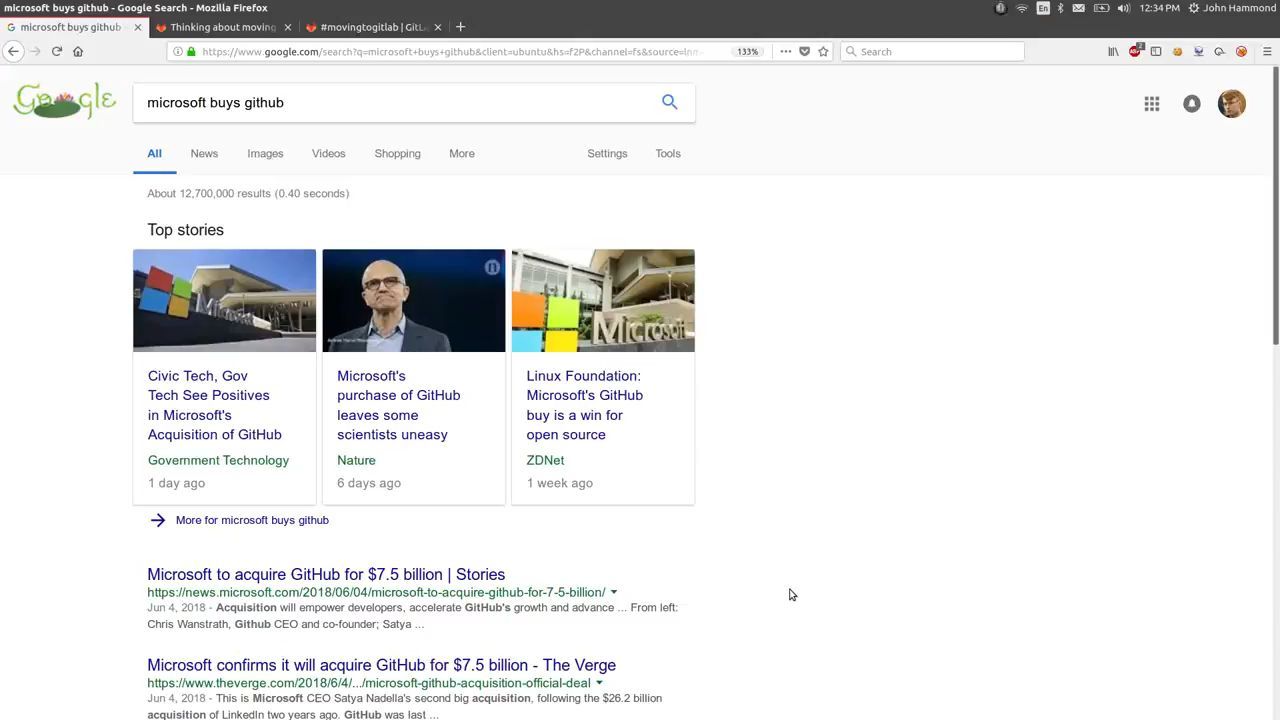Save page to Pocket
This screenshot has width=1280, height=720.
point(804,51)
